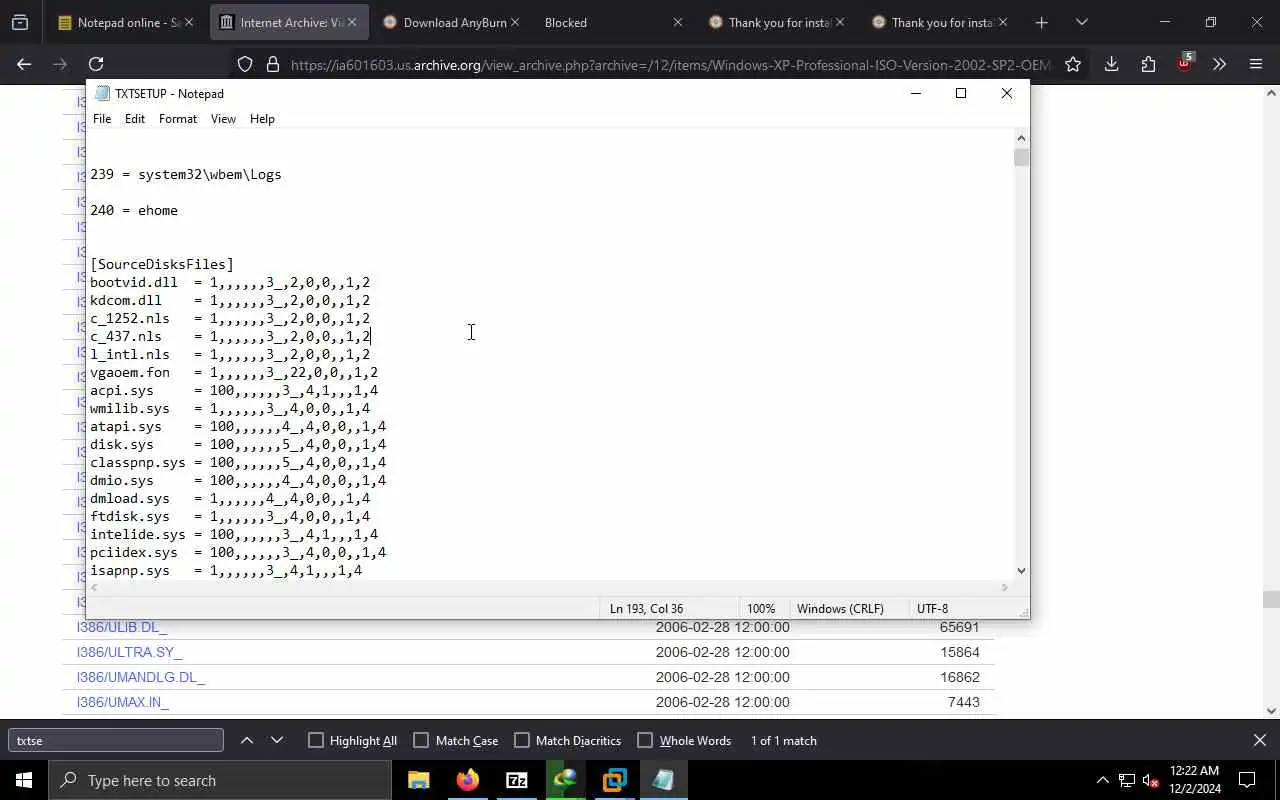Open I386/ULTRA.SY_ file link
Viewport: 1280px width, 800px height.
tap(130, 652)
